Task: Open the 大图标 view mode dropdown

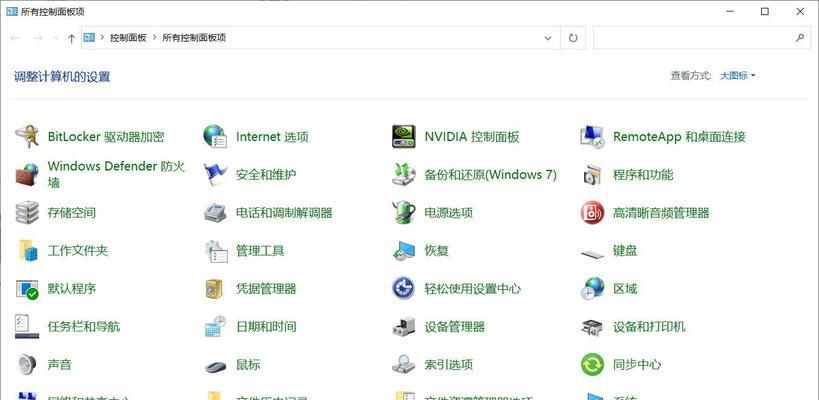Action: [738, 76]
